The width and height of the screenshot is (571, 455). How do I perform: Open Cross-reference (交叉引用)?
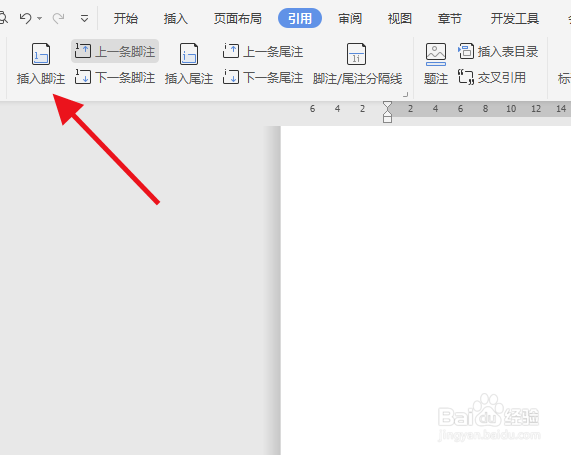click(x=492, y=78)
